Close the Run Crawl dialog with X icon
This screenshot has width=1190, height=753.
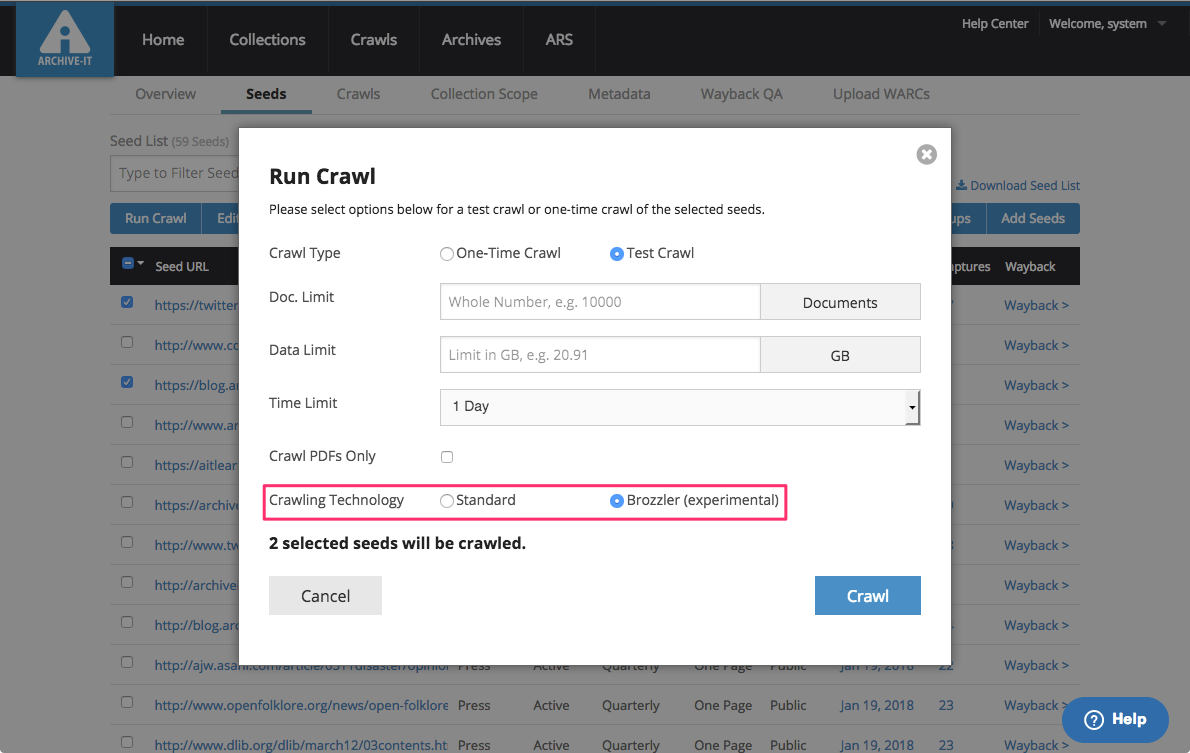926,154
